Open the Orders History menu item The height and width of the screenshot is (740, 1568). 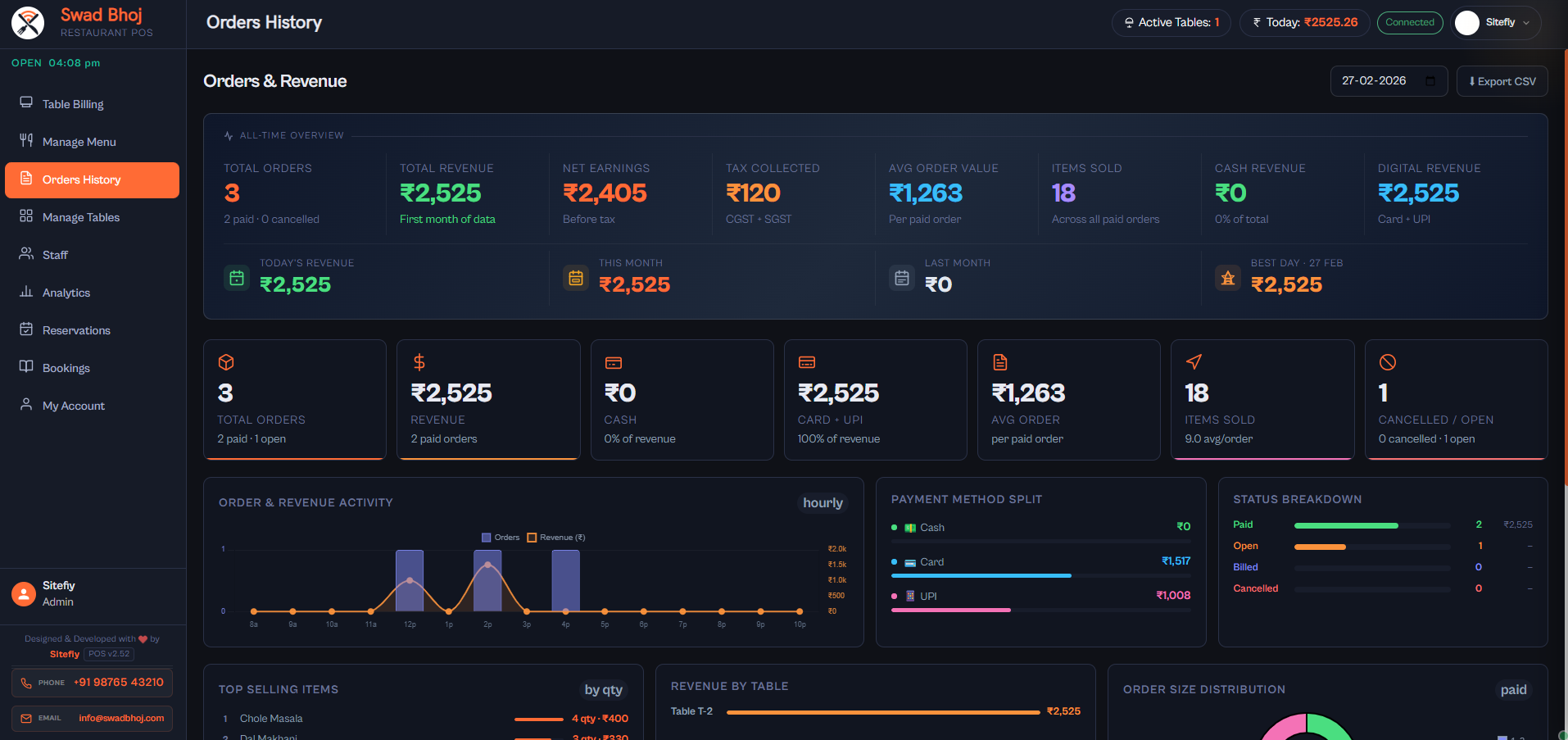click(92, 179)
